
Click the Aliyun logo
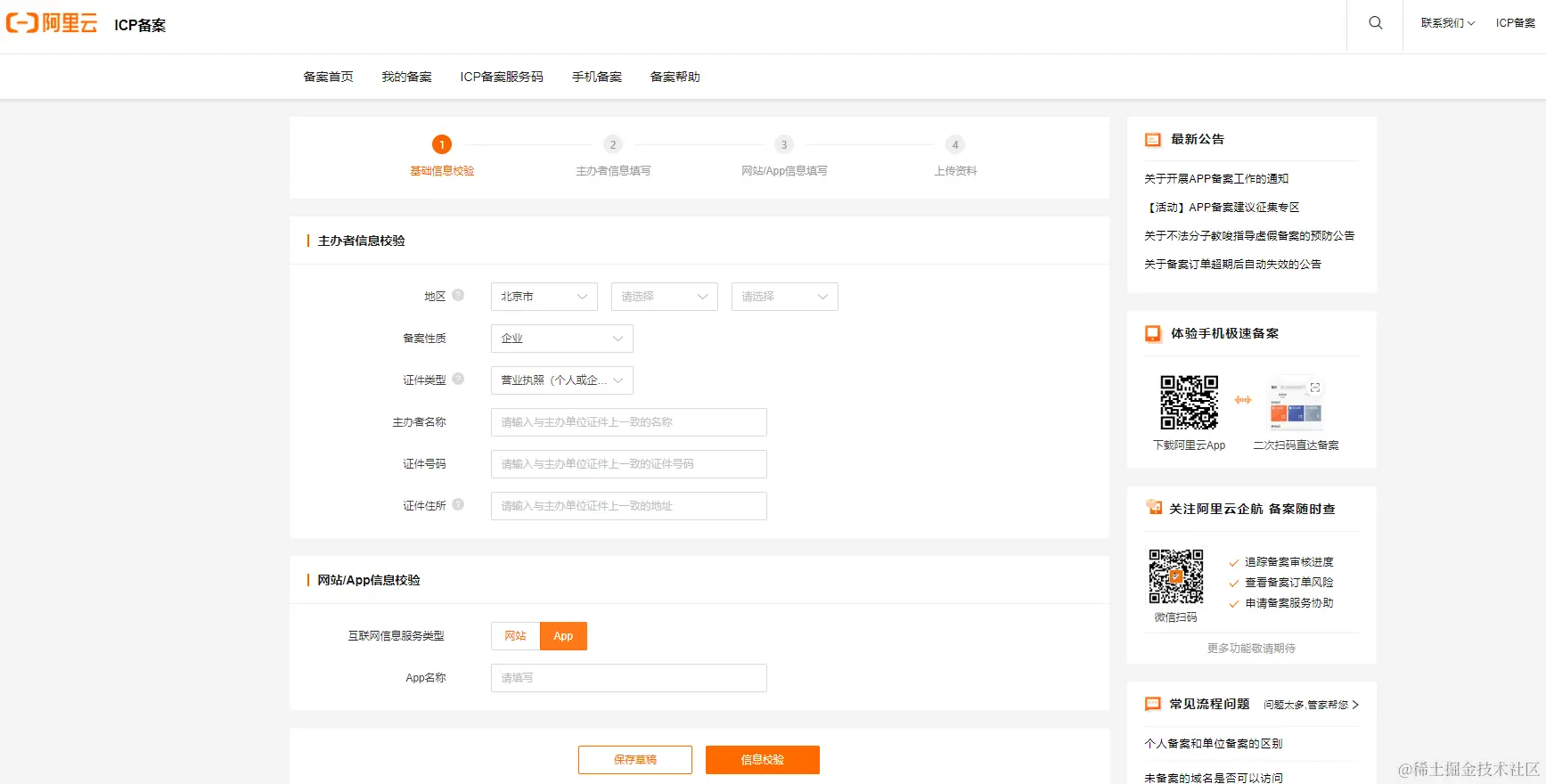tap(52, 23)
